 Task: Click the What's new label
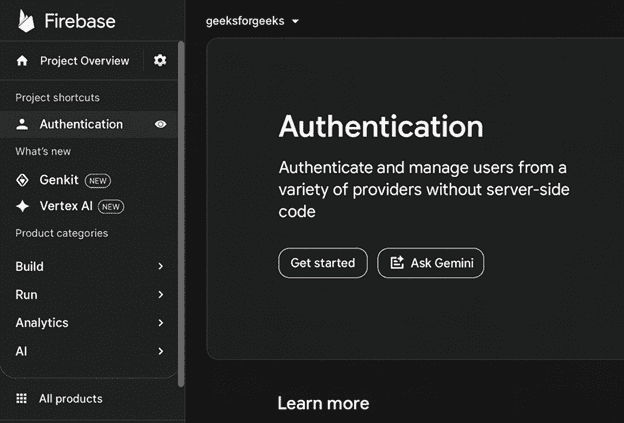tap(43, 151)
